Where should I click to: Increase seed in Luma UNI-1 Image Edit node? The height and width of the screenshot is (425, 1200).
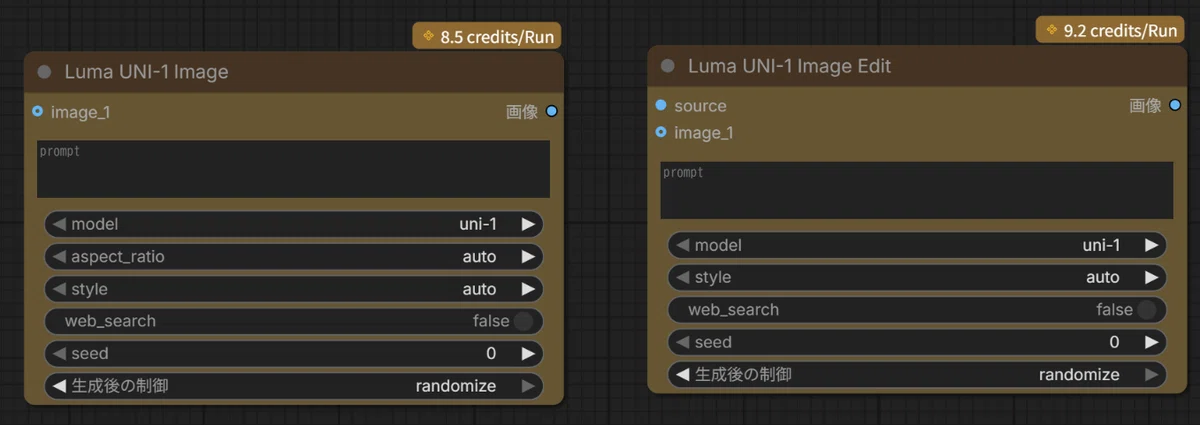pyautogui.click(x=1151, y=342)
